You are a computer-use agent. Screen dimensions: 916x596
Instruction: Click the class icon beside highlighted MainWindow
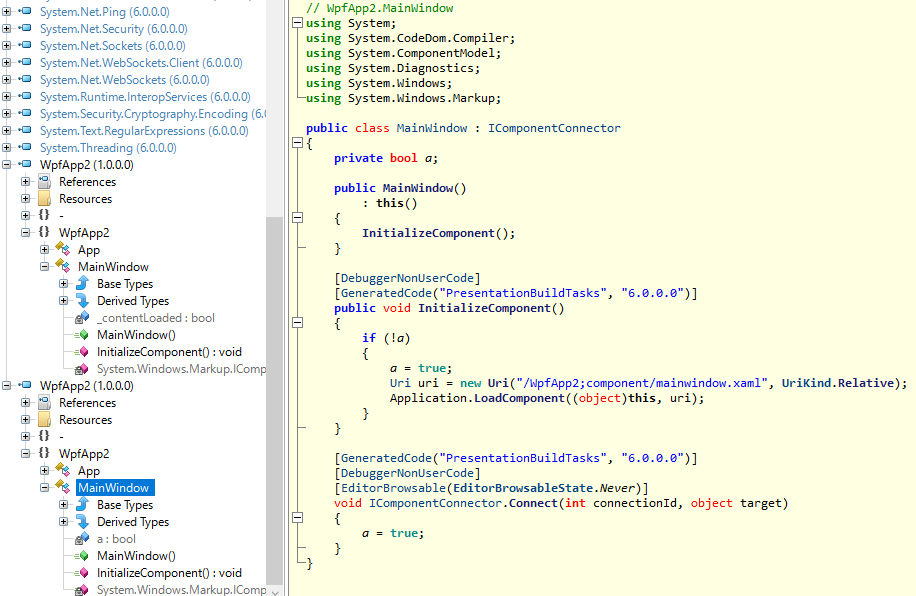(63, 487)
